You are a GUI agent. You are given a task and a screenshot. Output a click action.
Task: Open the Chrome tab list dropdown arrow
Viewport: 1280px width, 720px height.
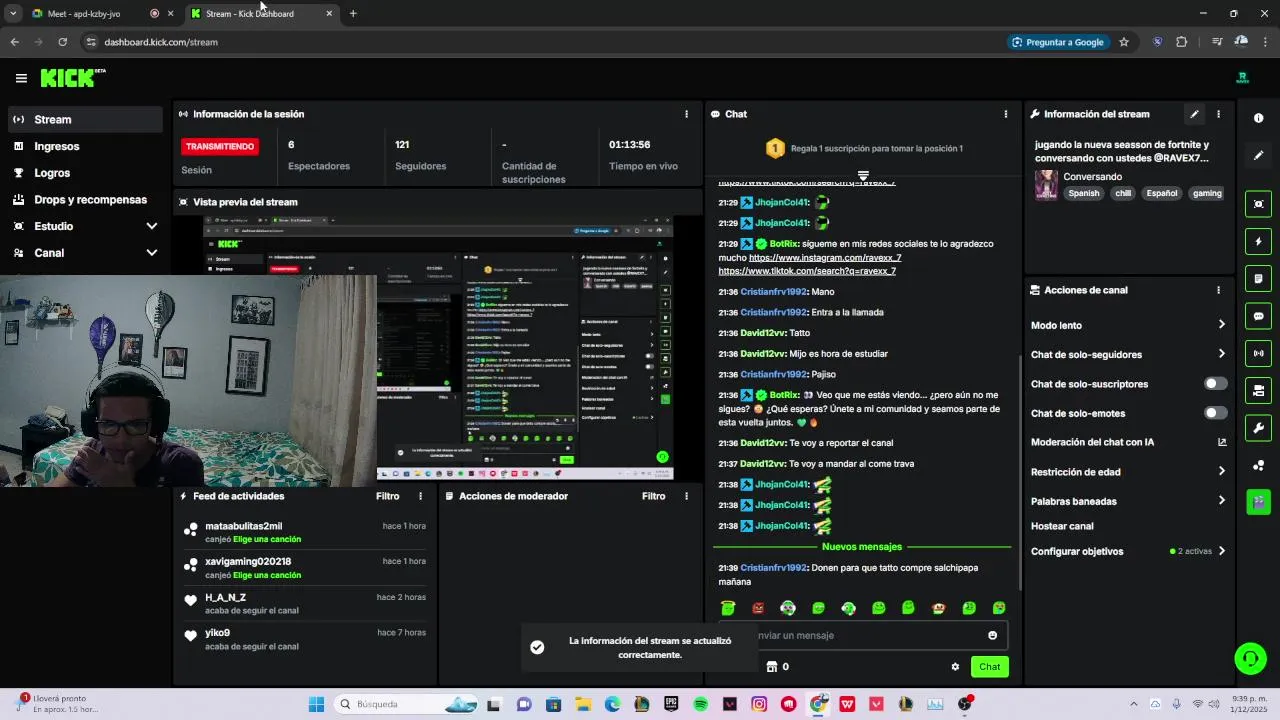13,13
